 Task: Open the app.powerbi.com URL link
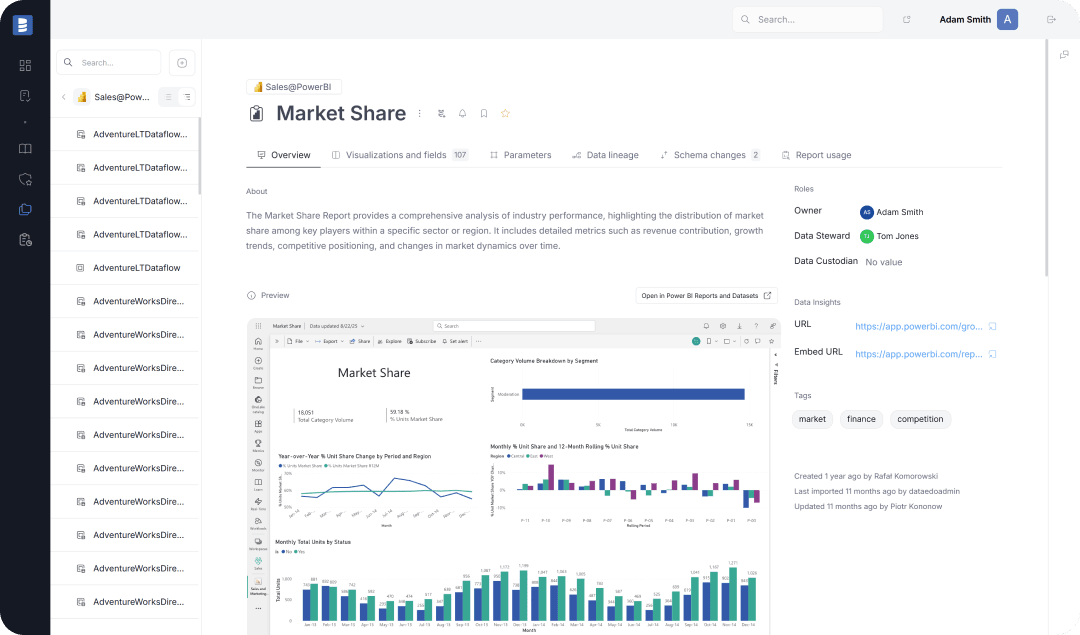(x=919, y=326)
